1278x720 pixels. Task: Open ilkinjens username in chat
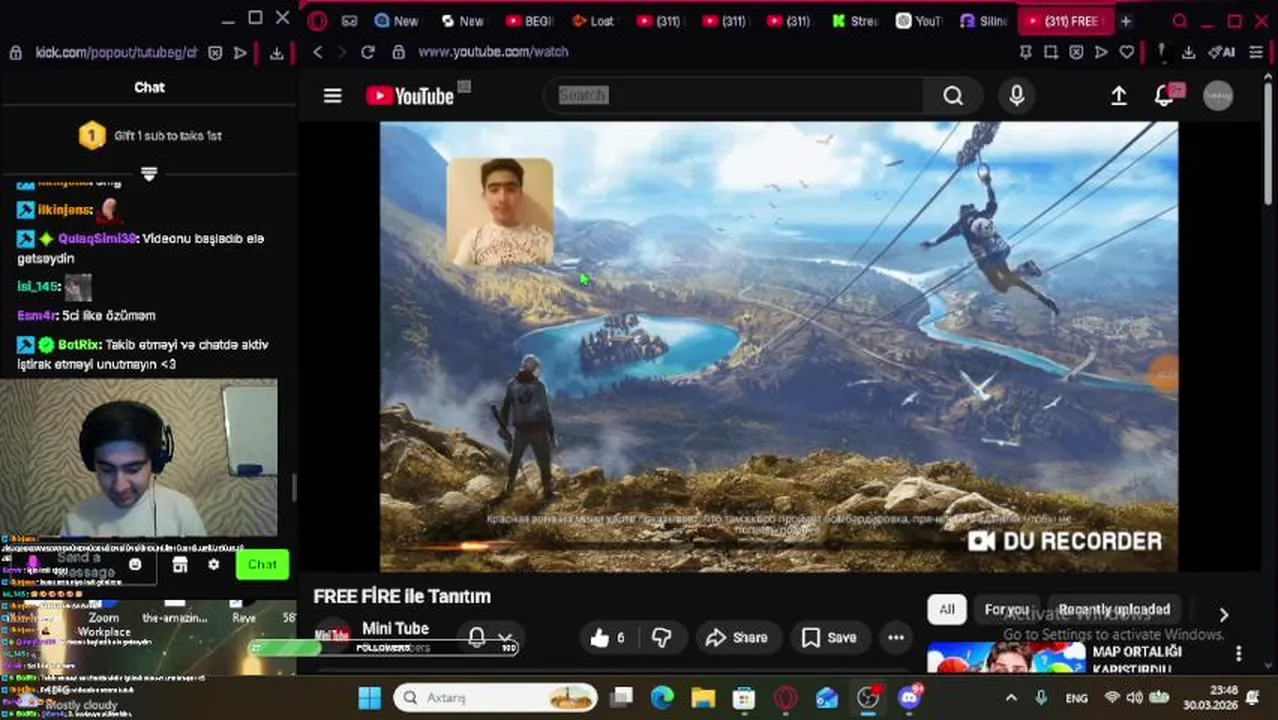(66, 210)
